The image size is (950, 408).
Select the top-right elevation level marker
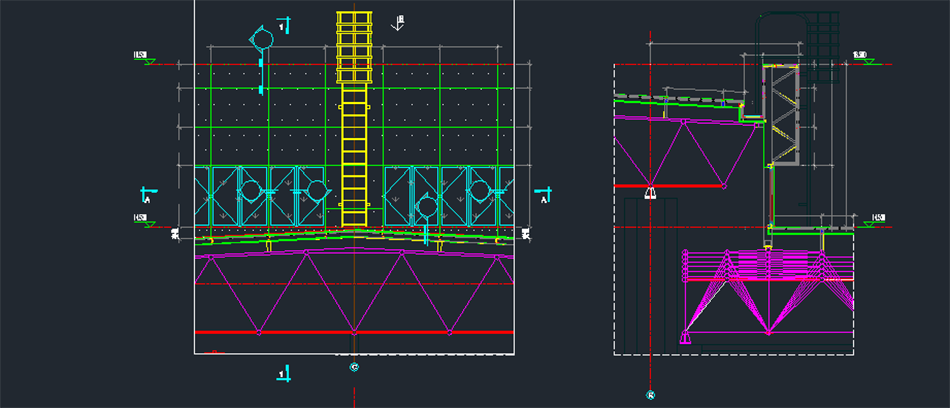(x=863, y=57)
